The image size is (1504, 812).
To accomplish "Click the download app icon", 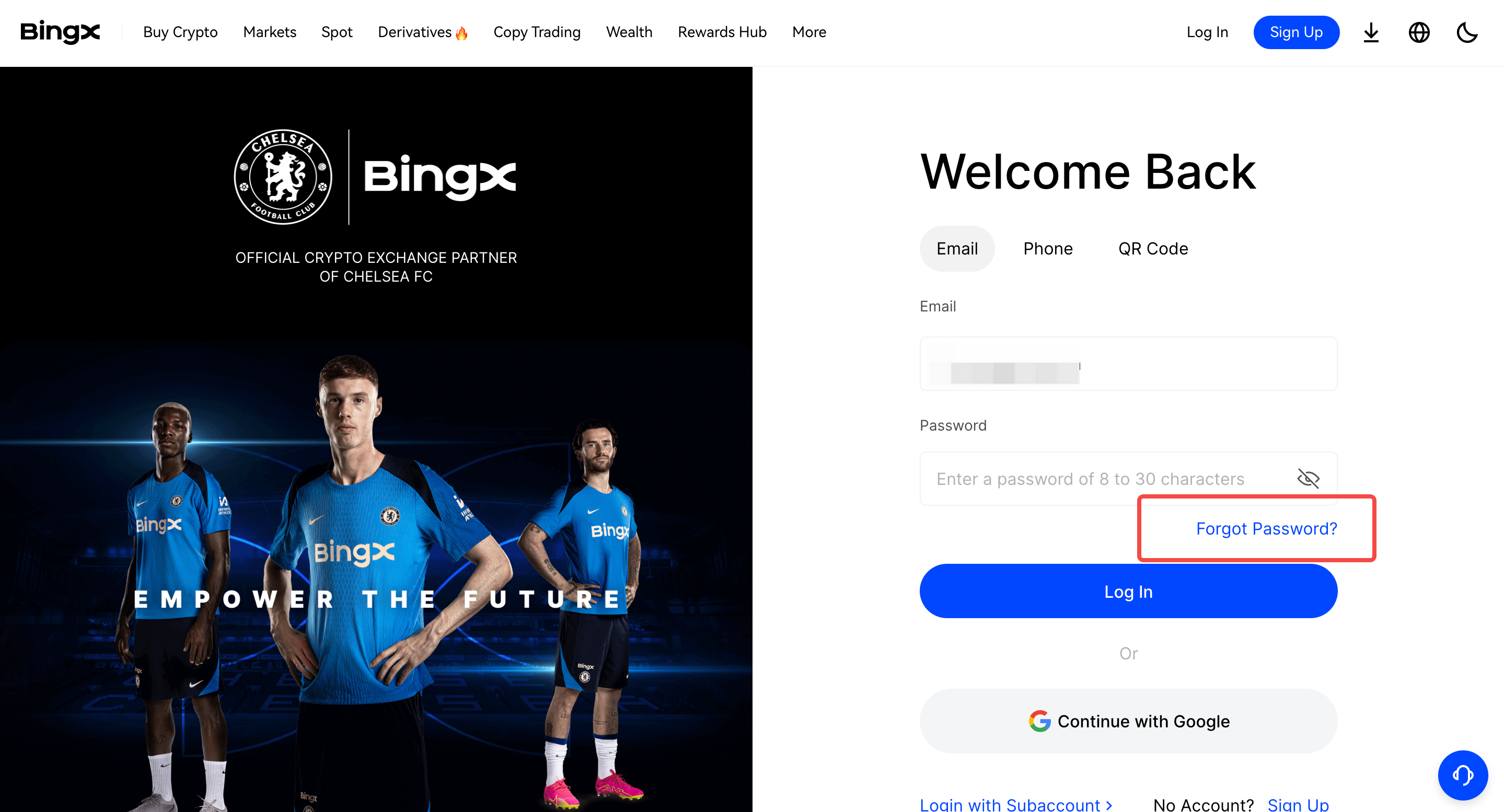I will pyautogui.click(x=1371, y=32).
